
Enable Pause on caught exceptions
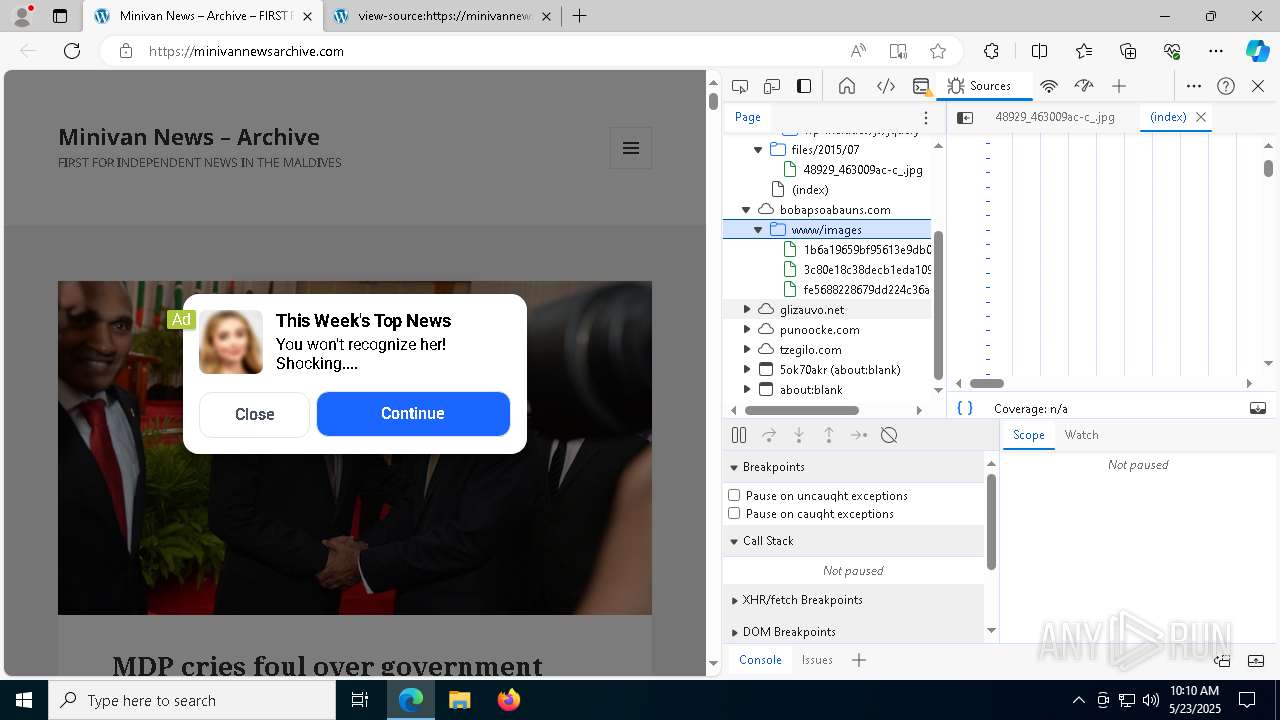click(734, 513)
